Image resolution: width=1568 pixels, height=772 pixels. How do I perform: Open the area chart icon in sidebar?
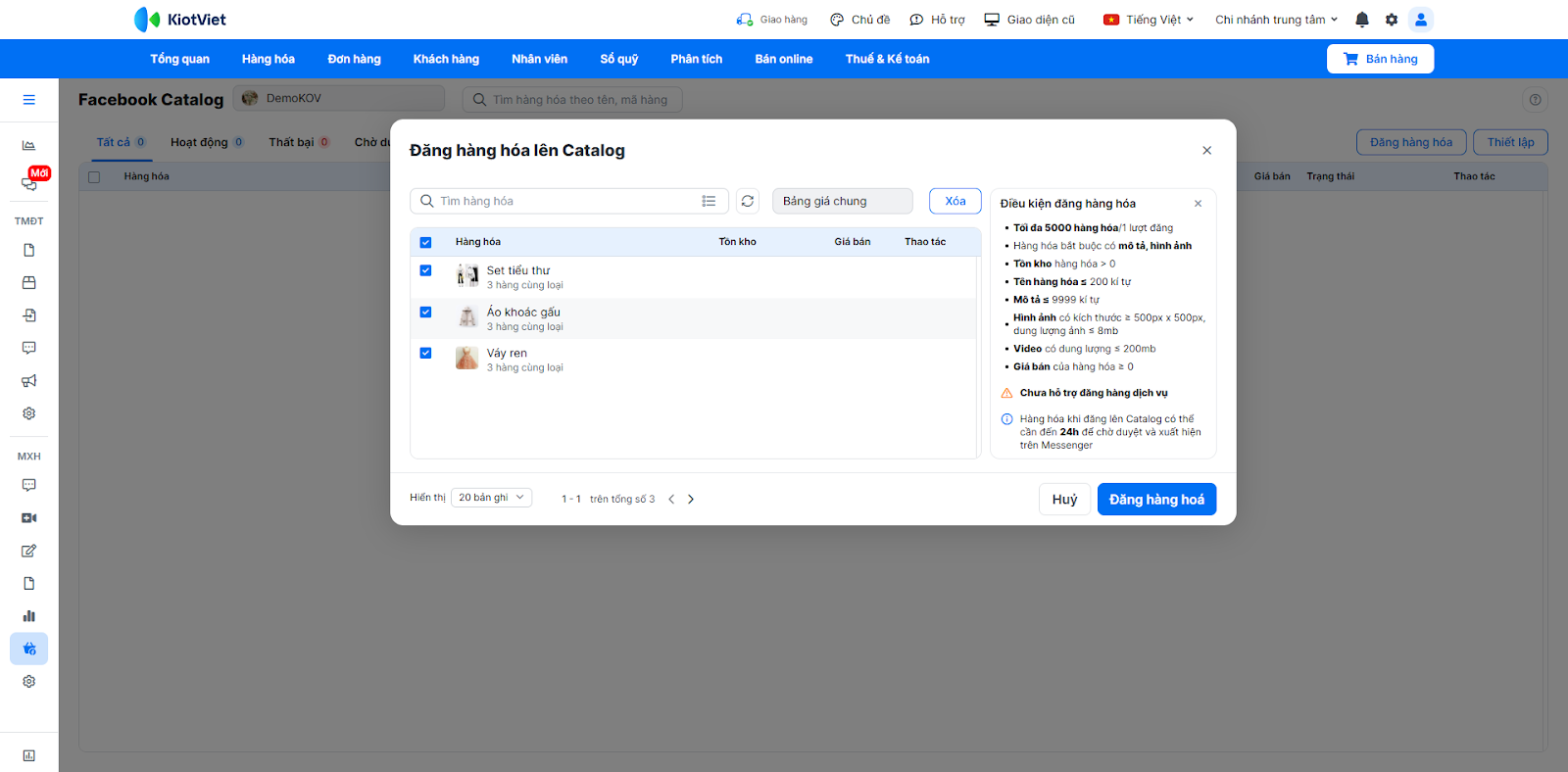point(29,145)
